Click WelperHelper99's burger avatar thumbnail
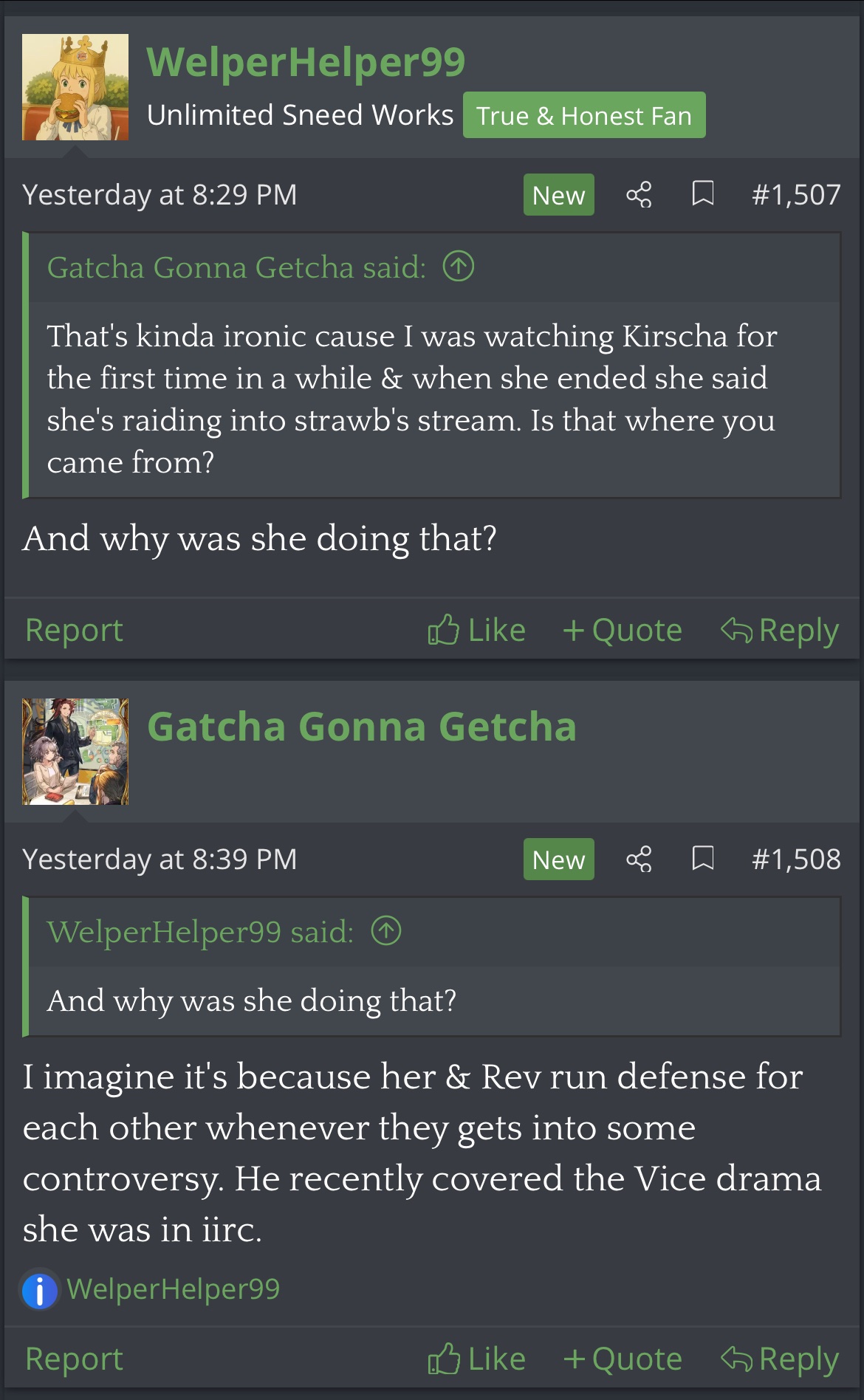The height and width of the screenshot is (1400, 864). pyautogui.click(x=75, y=87)
